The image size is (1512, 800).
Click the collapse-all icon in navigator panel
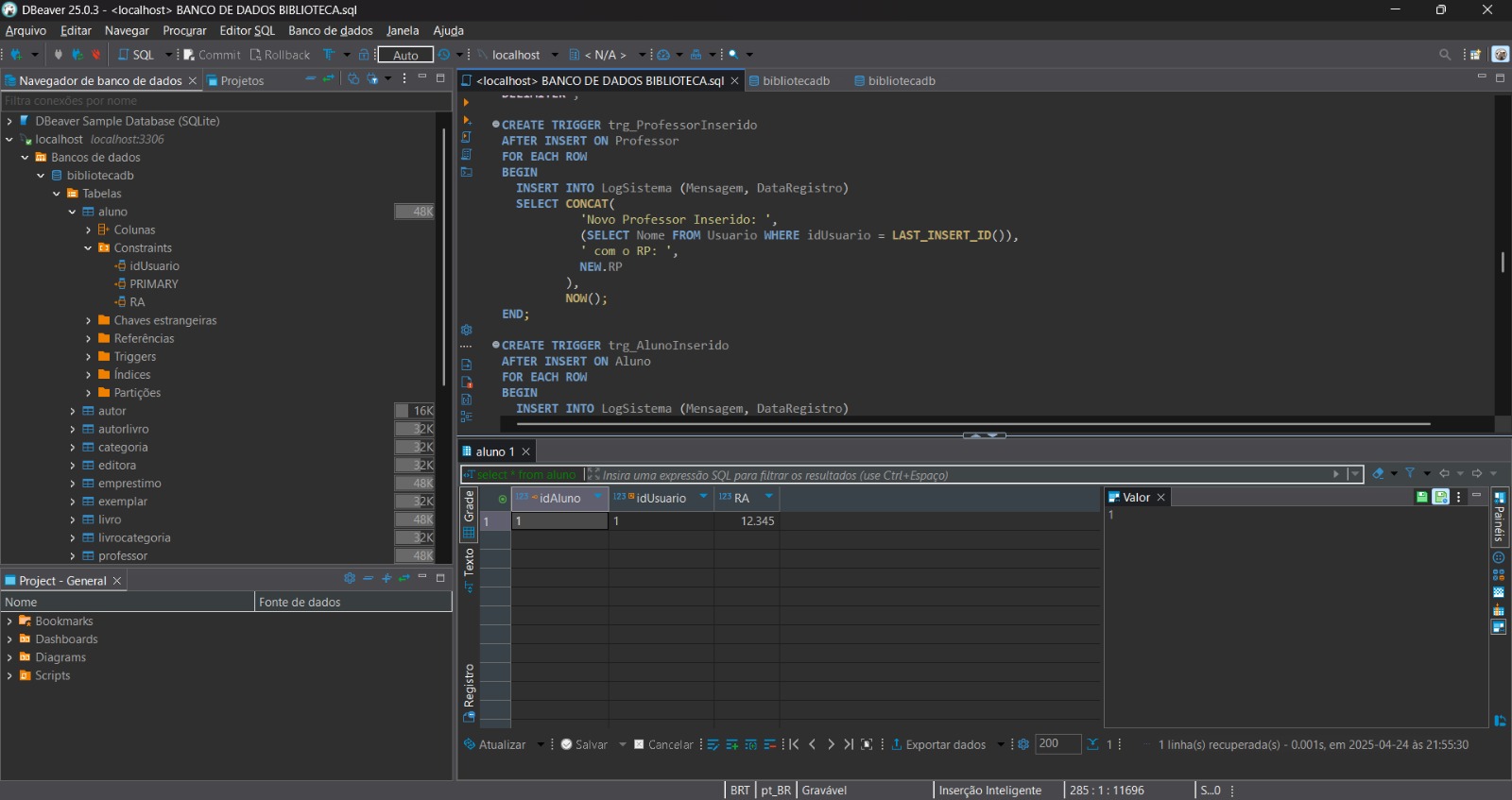310,78
